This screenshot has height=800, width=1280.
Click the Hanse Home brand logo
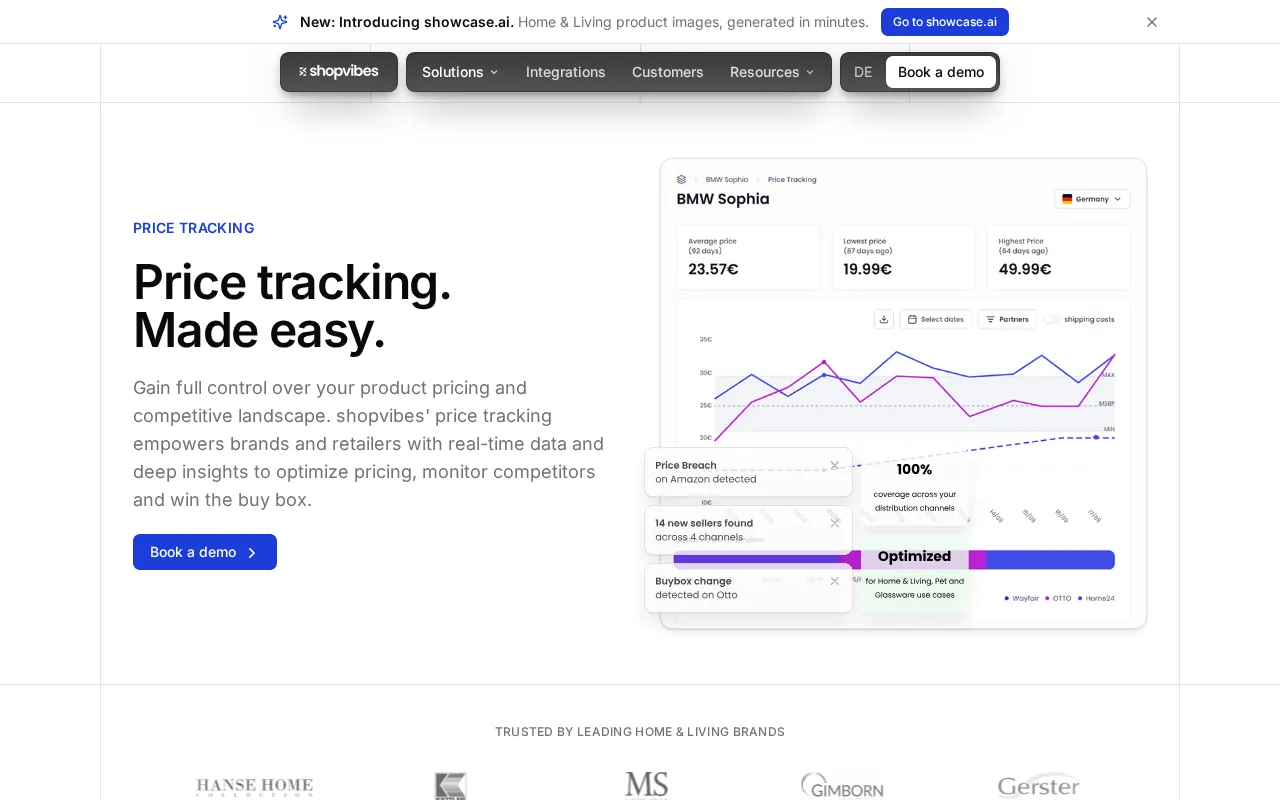click(x=254, y=787)
